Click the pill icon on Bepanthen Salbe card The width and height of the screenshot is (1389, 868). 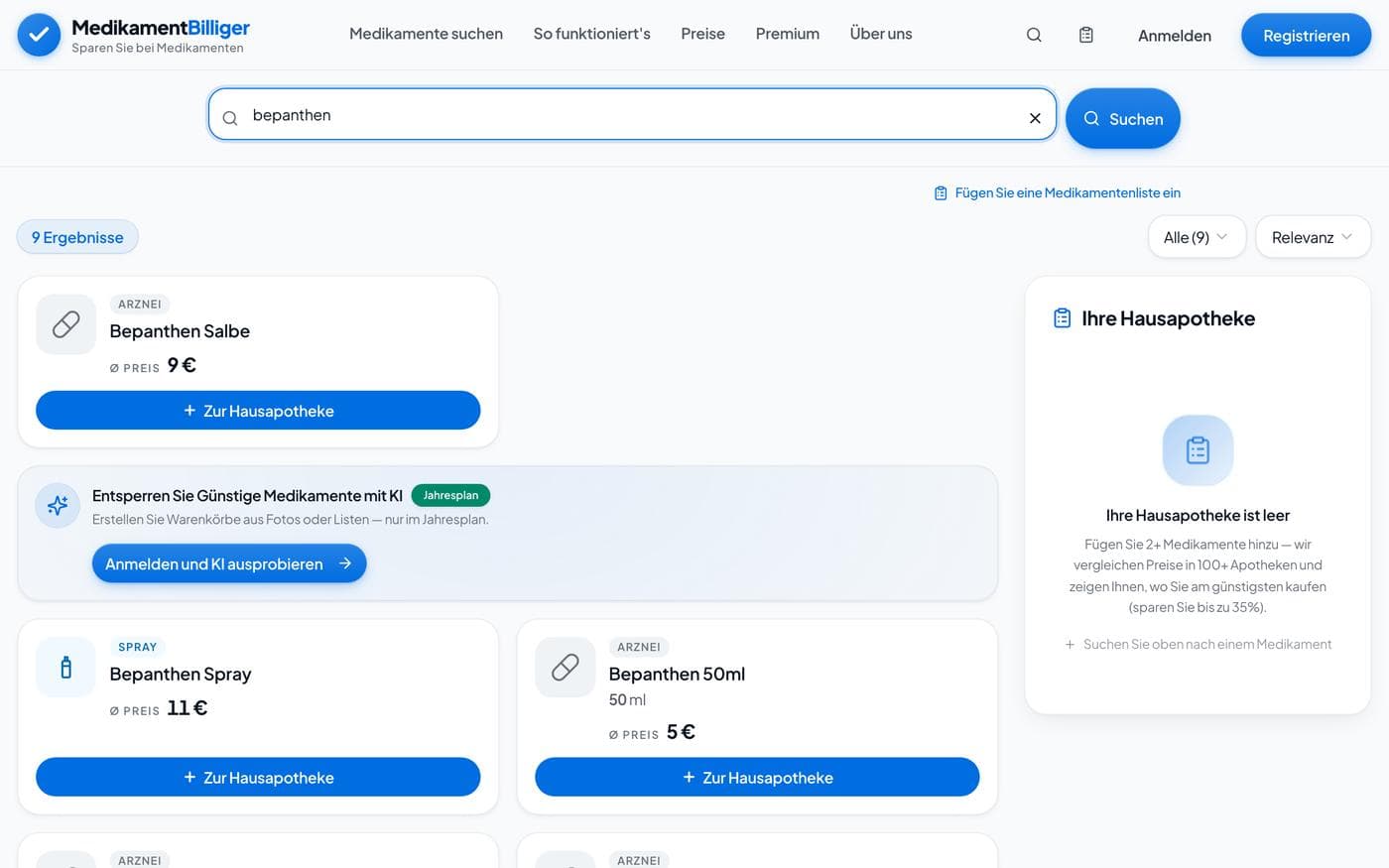point(65,324)
